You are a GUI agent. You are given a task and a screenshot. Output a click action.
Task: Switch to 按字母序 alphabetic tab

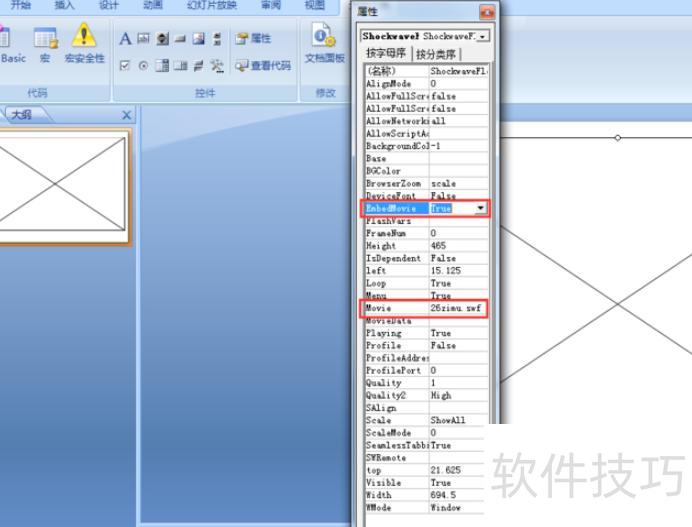tap(386, 54)
